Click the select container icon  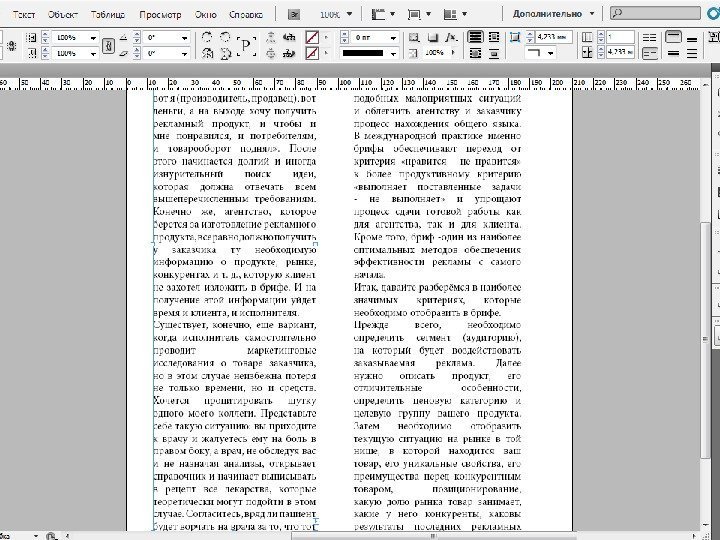271,37
